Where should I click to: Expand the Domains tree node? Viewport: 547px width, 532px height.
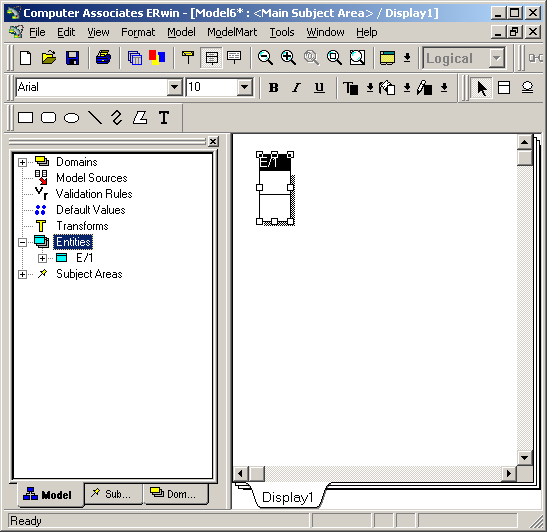(x=22, y=163)
